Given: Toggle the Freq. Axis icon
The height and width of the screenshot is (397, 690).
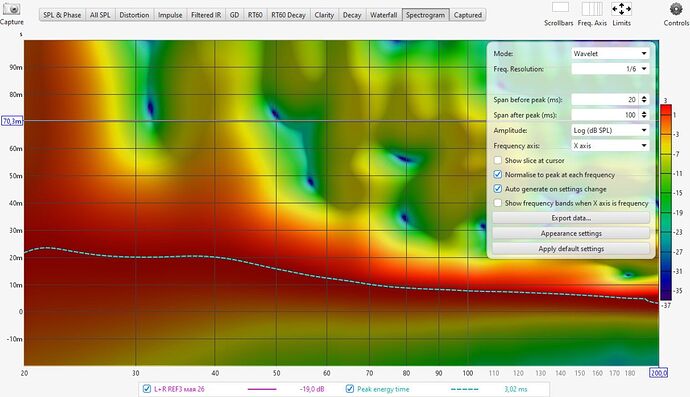Looking at the screenshot, I should coord(592,8).
